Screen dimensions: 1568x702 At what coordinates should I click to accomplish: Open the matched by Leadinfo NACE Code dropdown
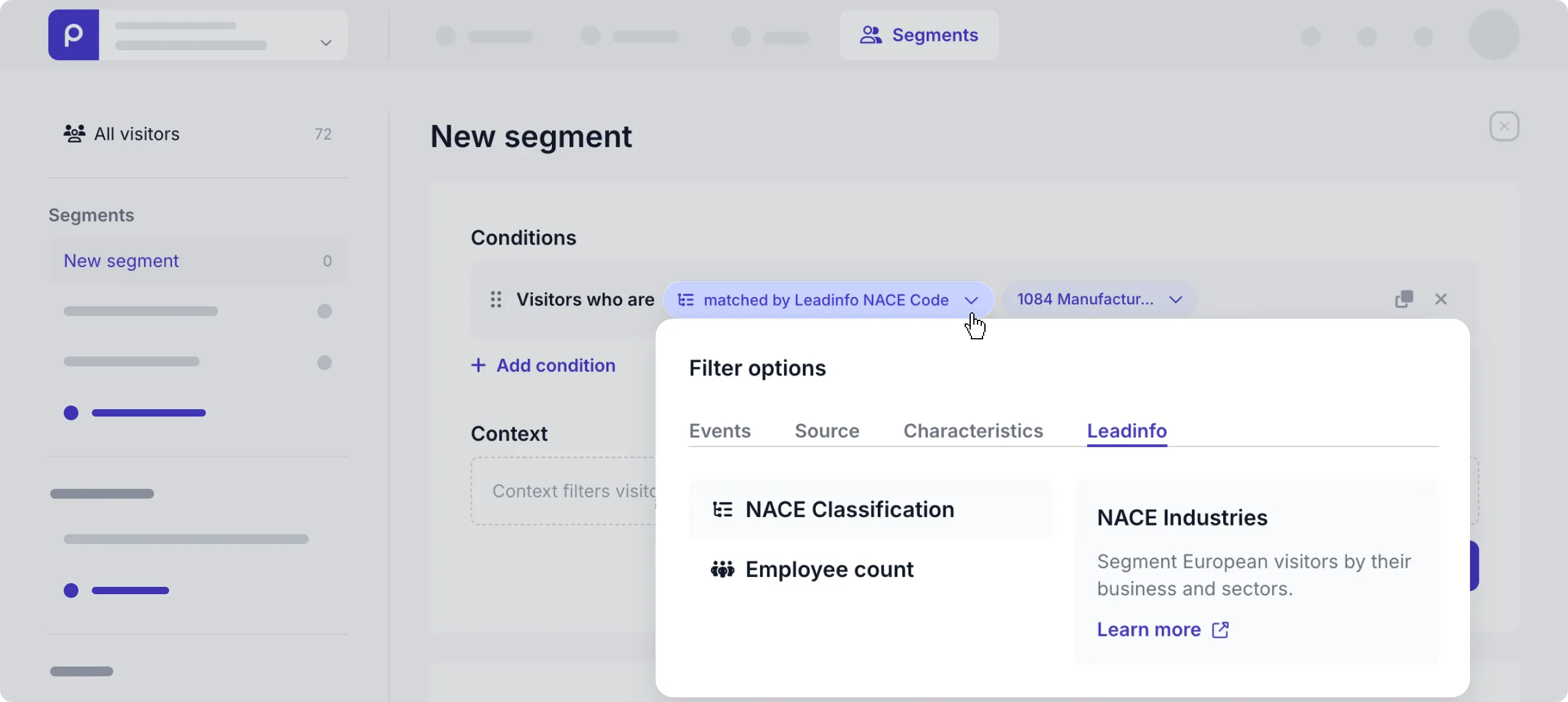pyautogui.click(x=828, y=300)
